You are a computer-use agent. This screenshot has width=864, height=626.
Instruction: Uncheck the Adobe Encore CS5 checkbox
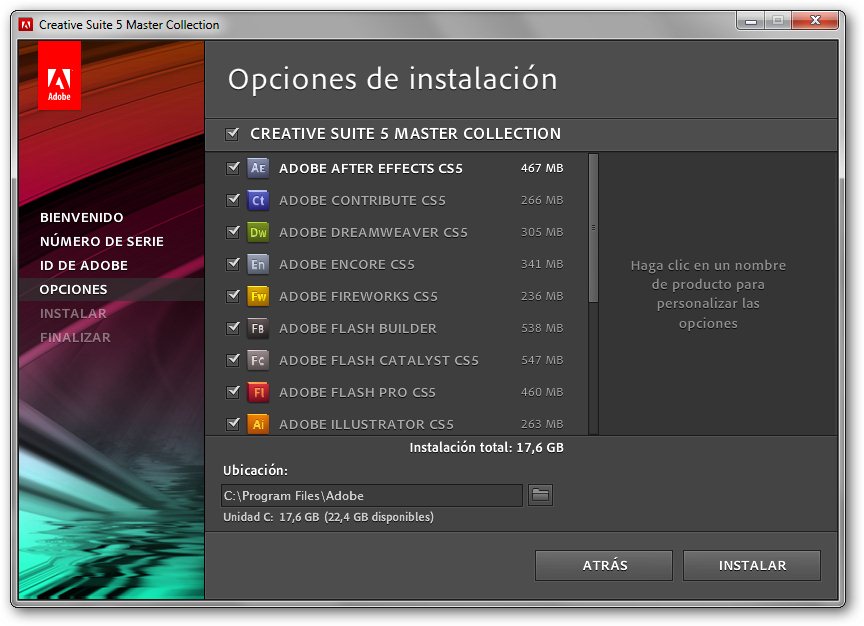pyautogui.click(x=233, y=263)
